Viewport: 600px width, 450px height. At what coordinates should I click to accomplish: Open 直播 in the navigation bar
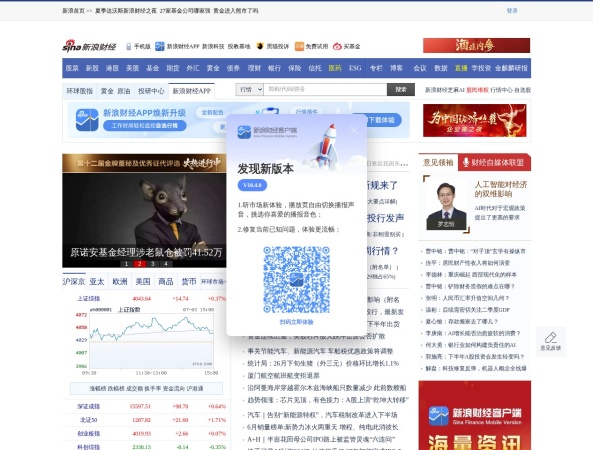[x=461, y=68]
